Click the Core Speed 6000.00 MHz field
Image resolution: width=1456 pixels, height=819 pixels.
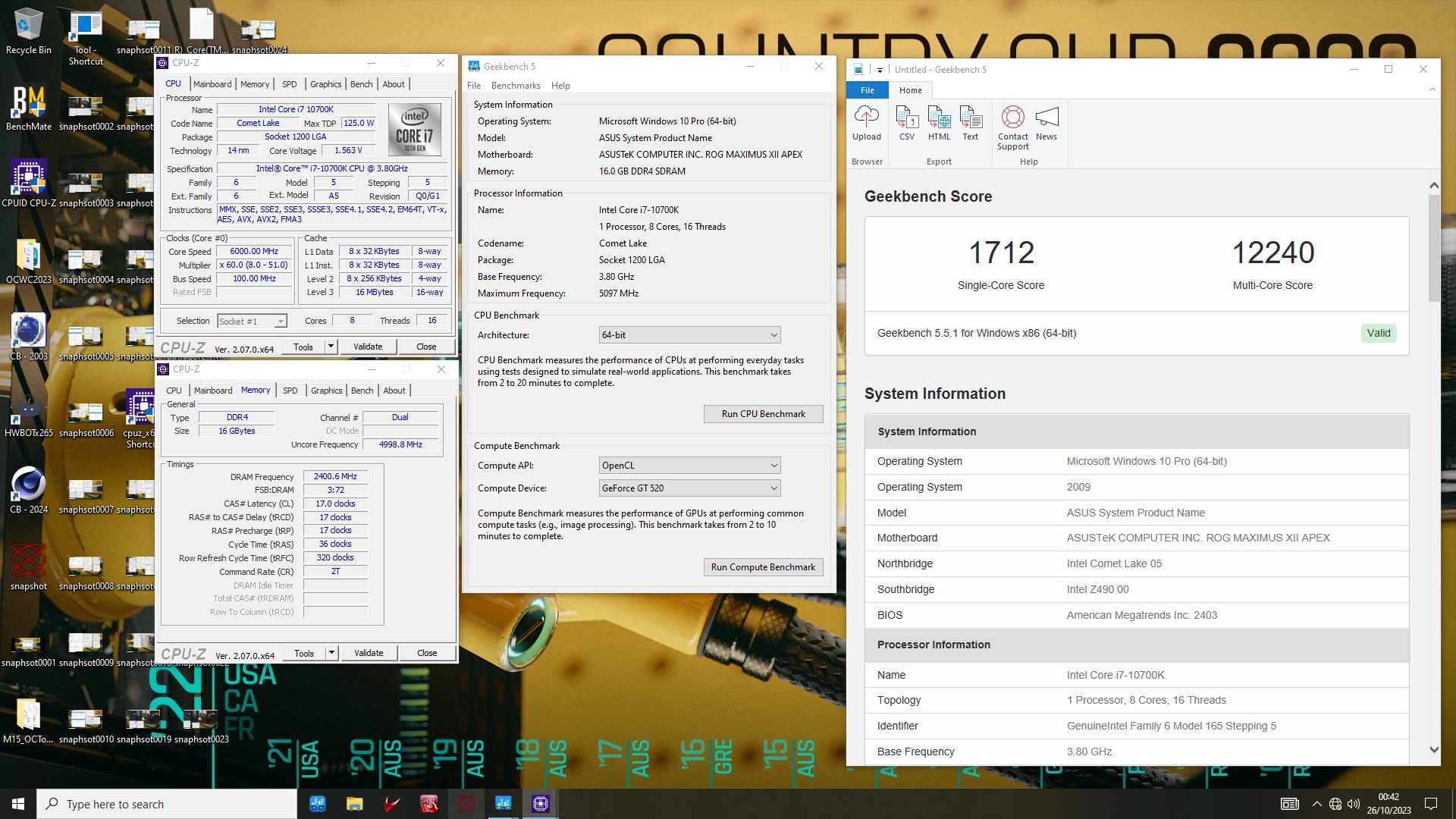(x=254, y=252)
